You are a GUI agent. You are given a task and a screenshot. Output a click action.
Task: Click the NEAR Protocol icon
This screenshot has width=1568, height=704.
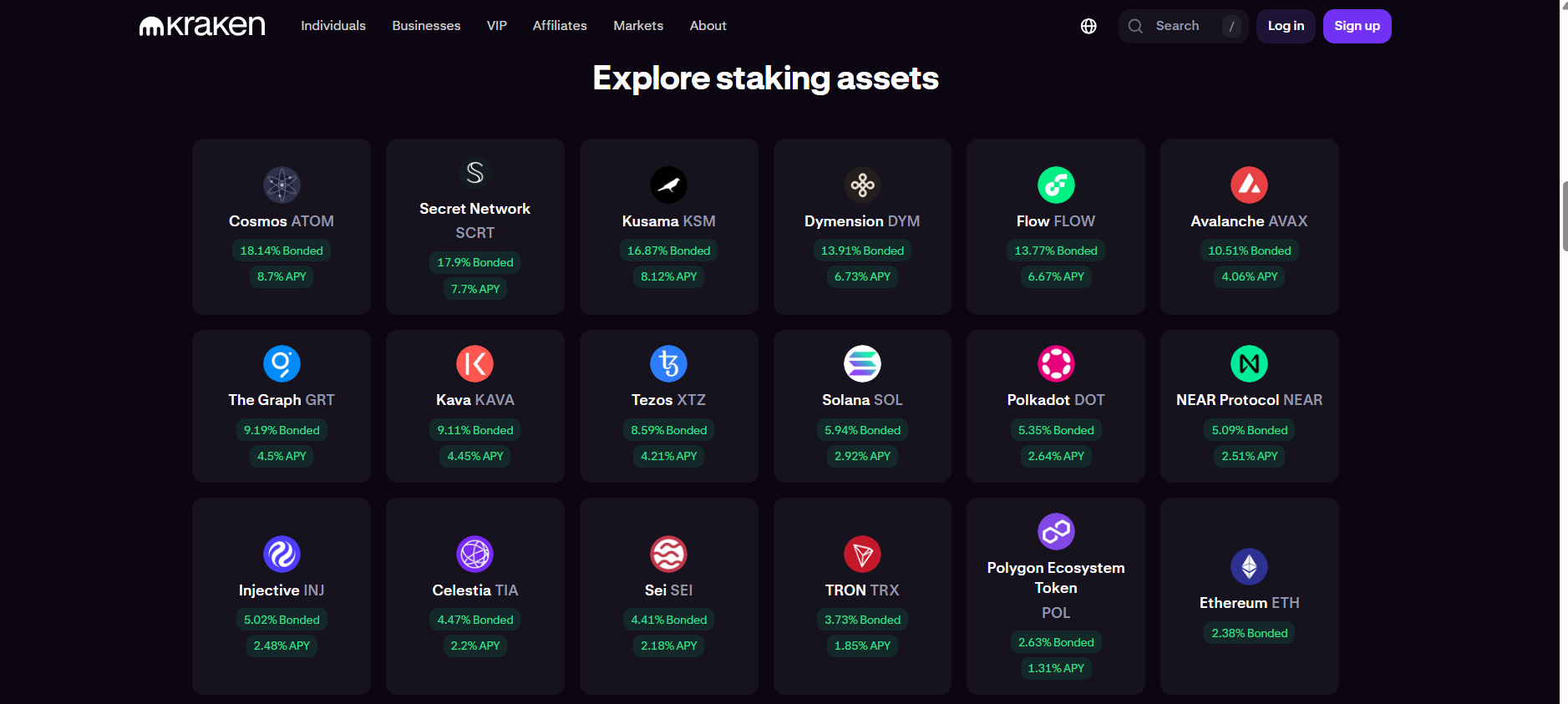click(x=1250, y=364)
